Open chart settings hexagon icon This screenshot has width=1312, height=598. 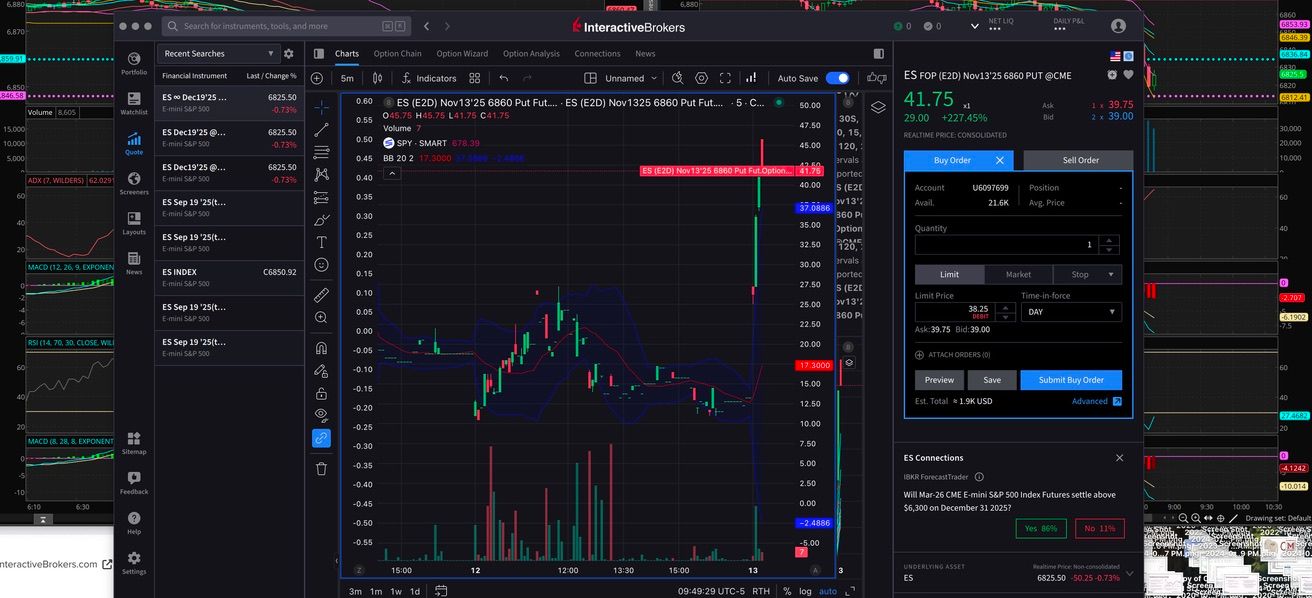[701, 78]
